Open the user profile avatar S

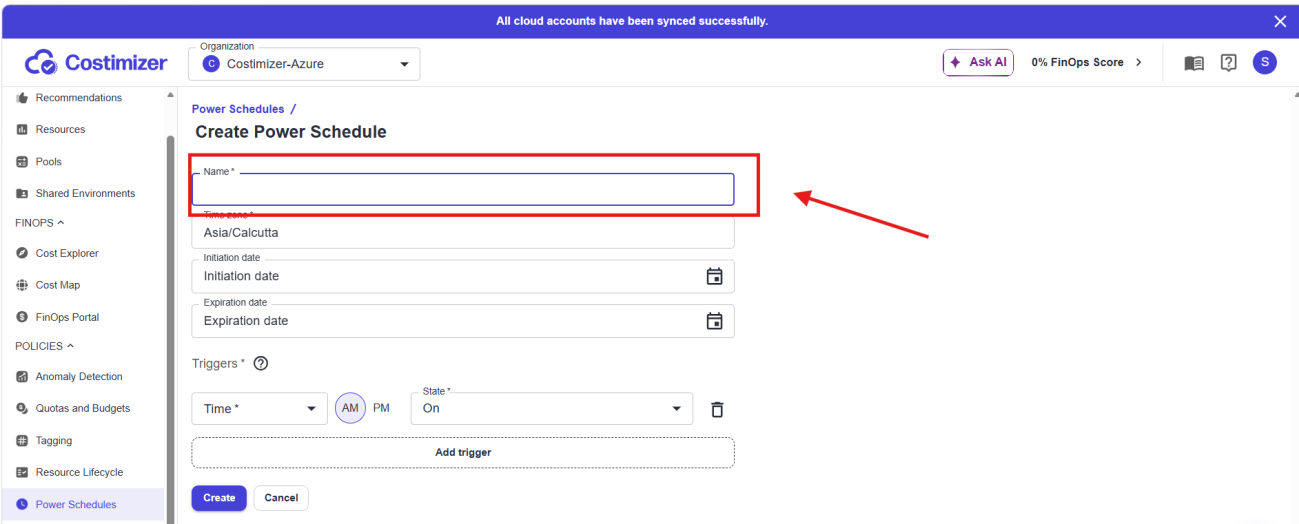point(1265,62)
